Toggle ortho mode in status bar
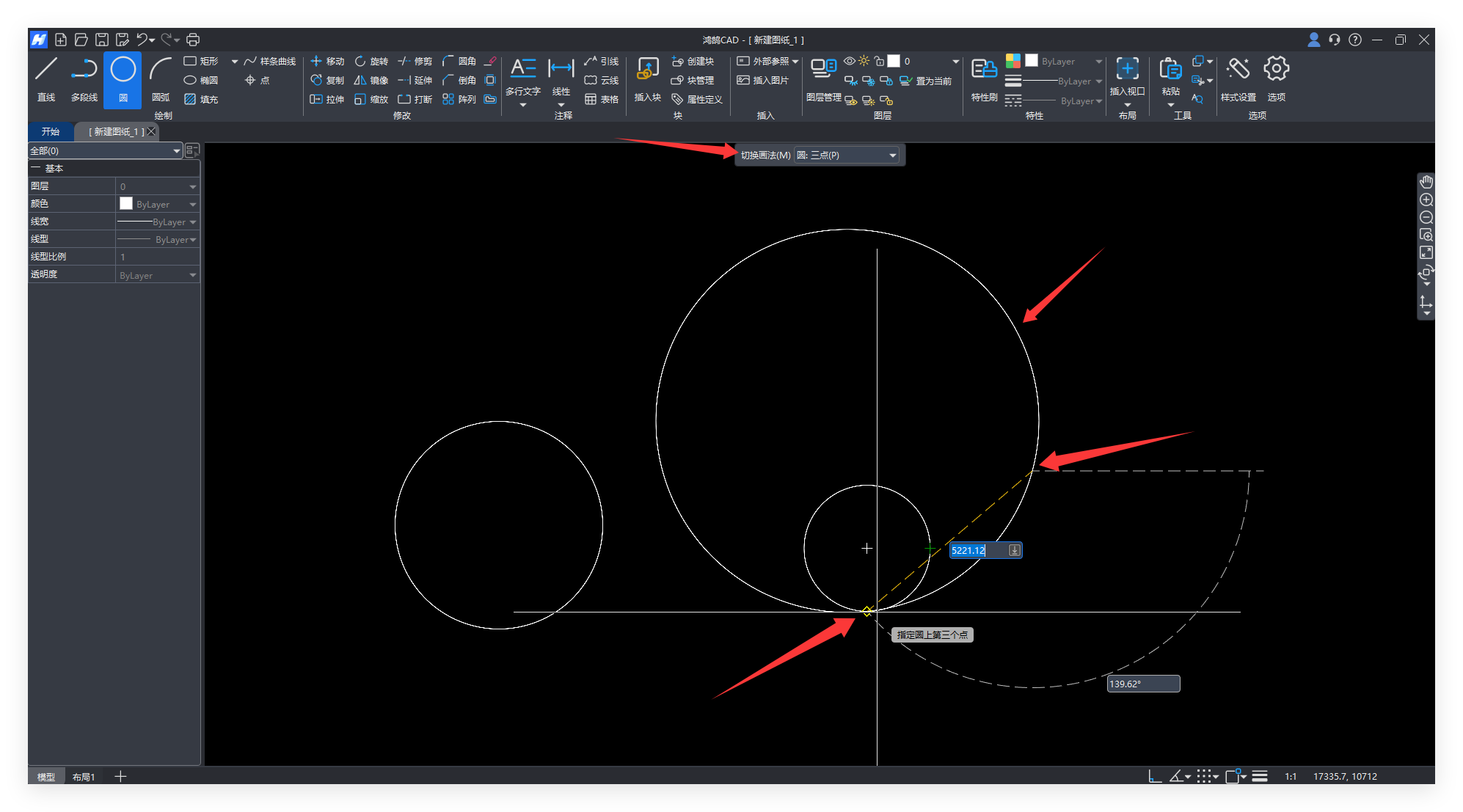1463x812 pixels. (x=1154, y=776)
